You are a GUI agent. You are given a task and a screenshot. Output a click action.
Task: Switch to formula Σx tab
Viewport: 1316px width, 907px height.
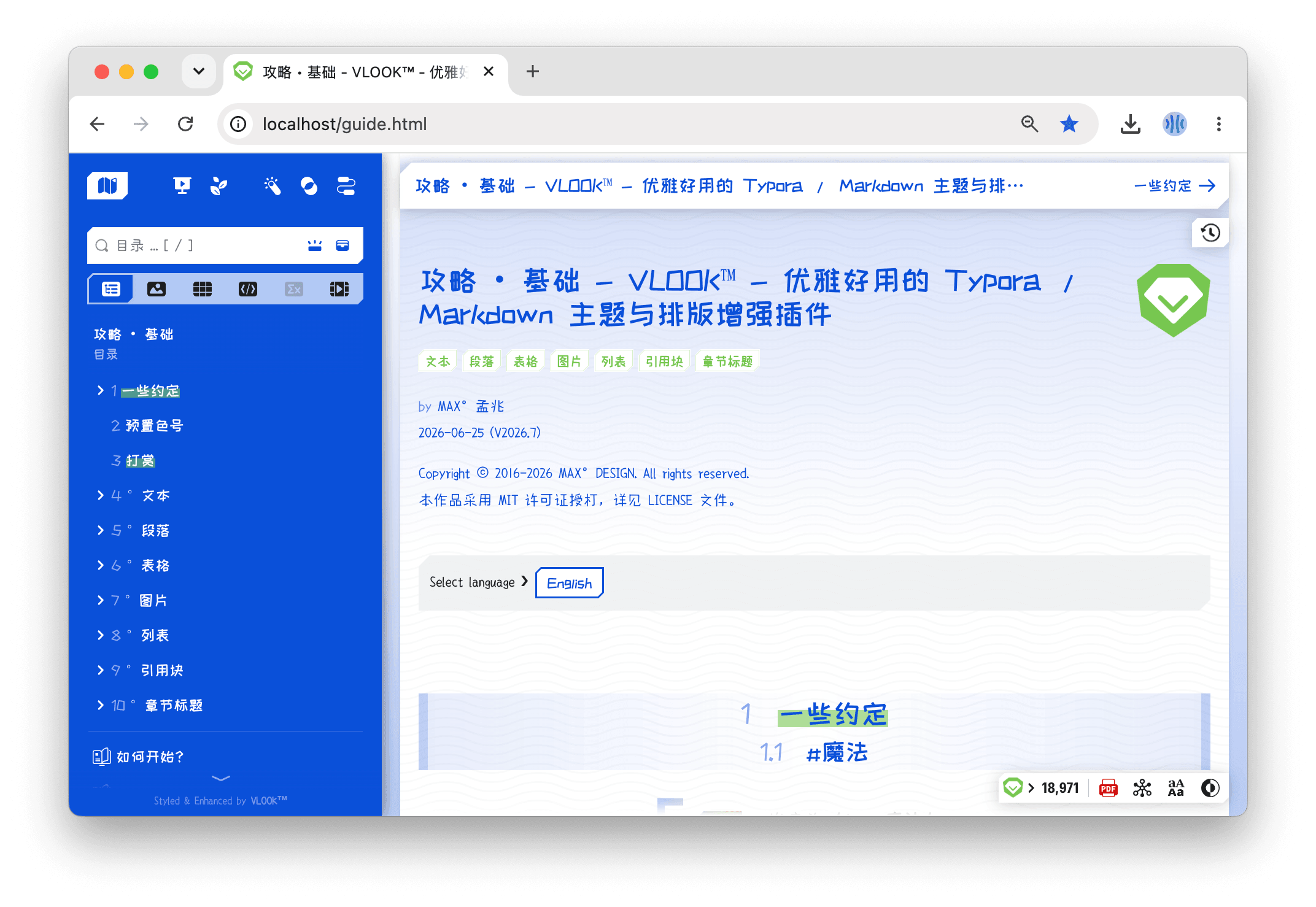pyautogui.click(x=294, y=288)
